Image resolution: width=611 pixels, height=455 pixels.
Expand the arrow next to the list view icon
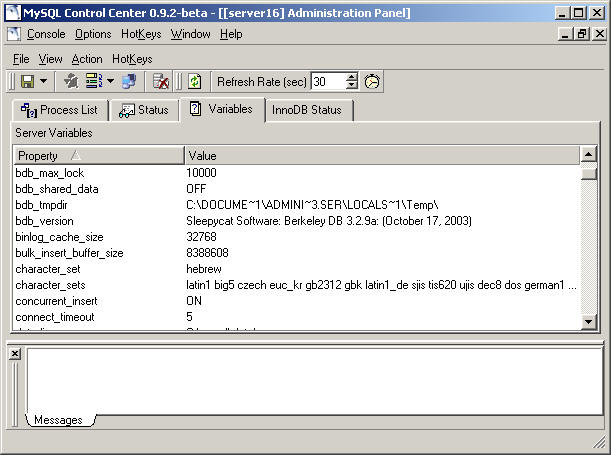pos(110,81)
